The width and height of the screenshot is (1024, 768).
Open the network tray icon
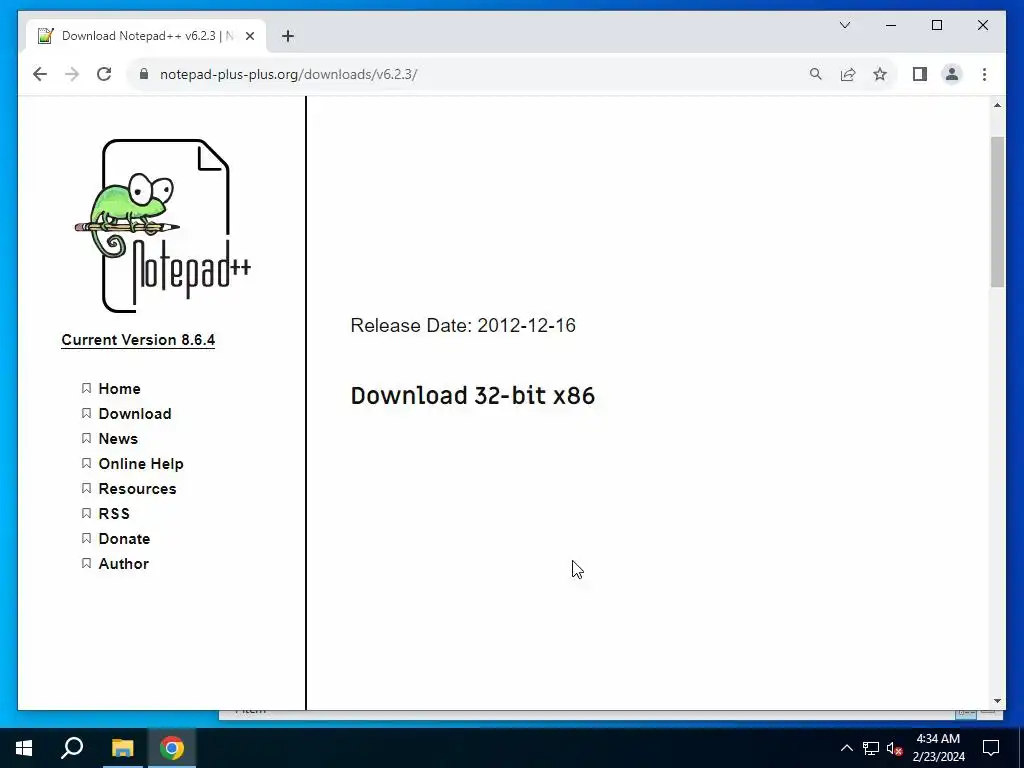coord(871,748)
